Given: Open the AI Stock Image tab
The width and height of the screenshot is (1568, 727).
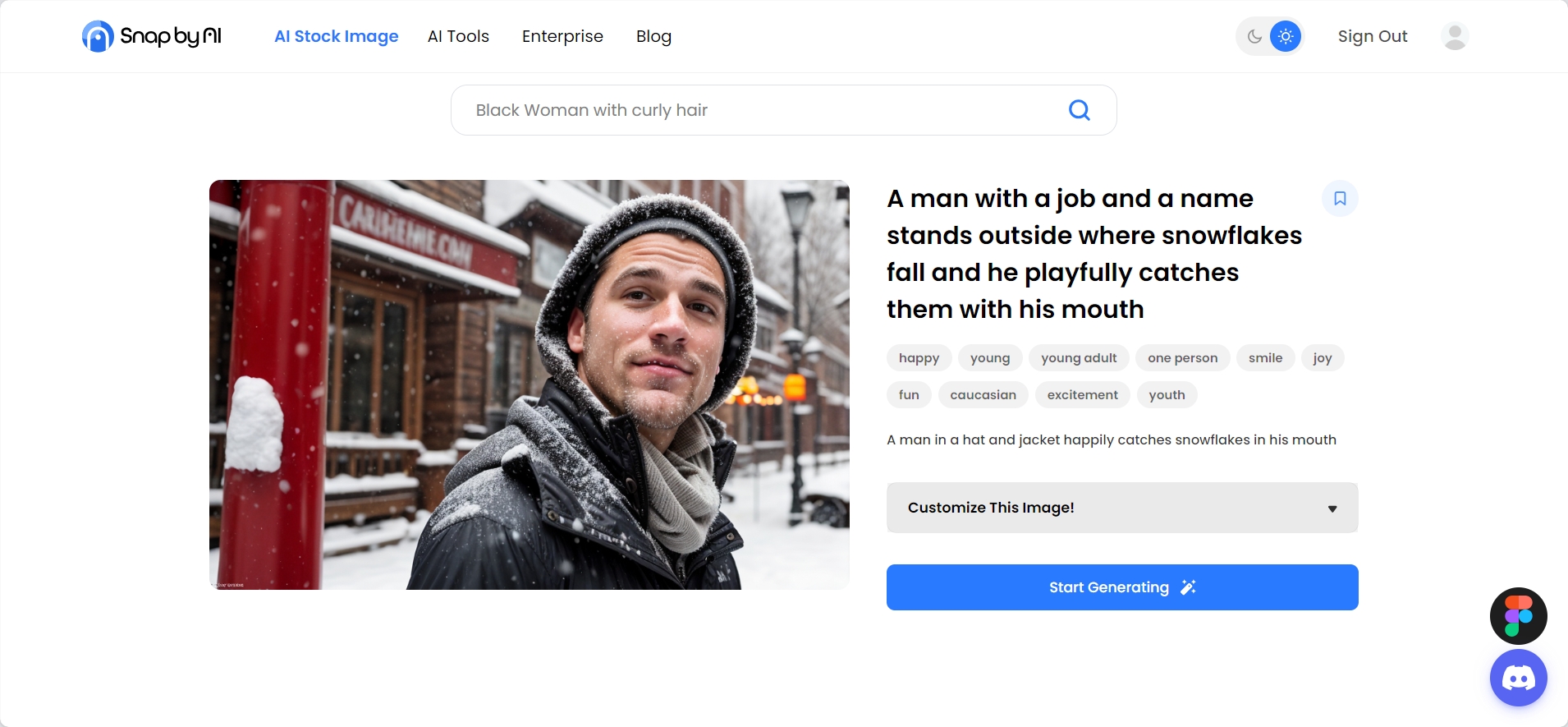Looking at the screenshot, I should (x=337, y=36).
